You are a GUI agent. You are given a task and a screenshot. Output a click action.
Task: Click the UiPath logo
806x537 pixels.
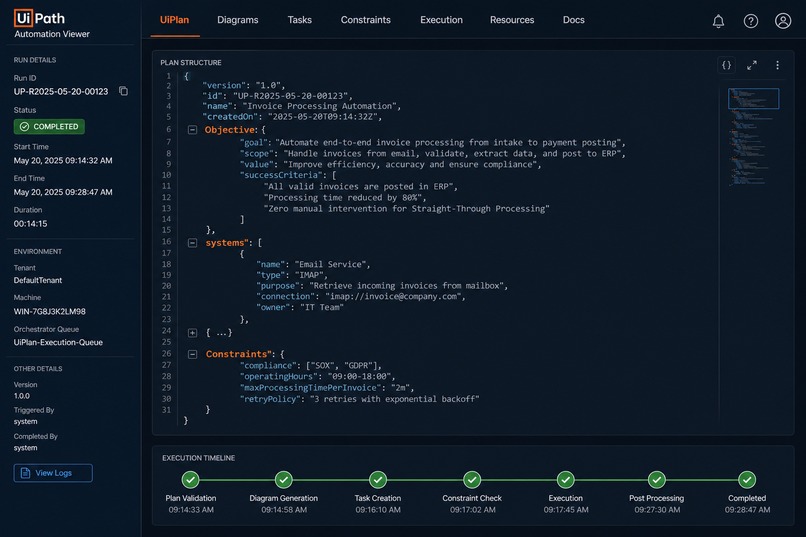40,18
